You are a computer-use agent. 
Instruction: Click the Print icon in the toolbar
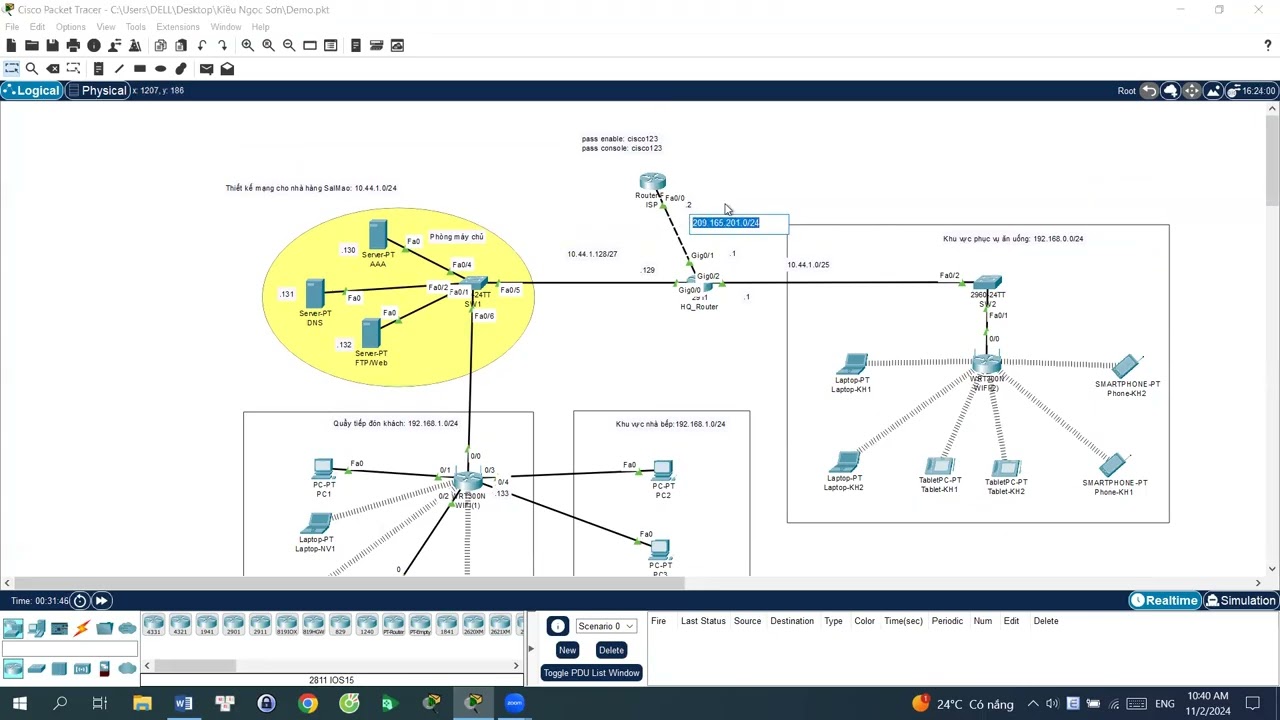pos(73,45)
